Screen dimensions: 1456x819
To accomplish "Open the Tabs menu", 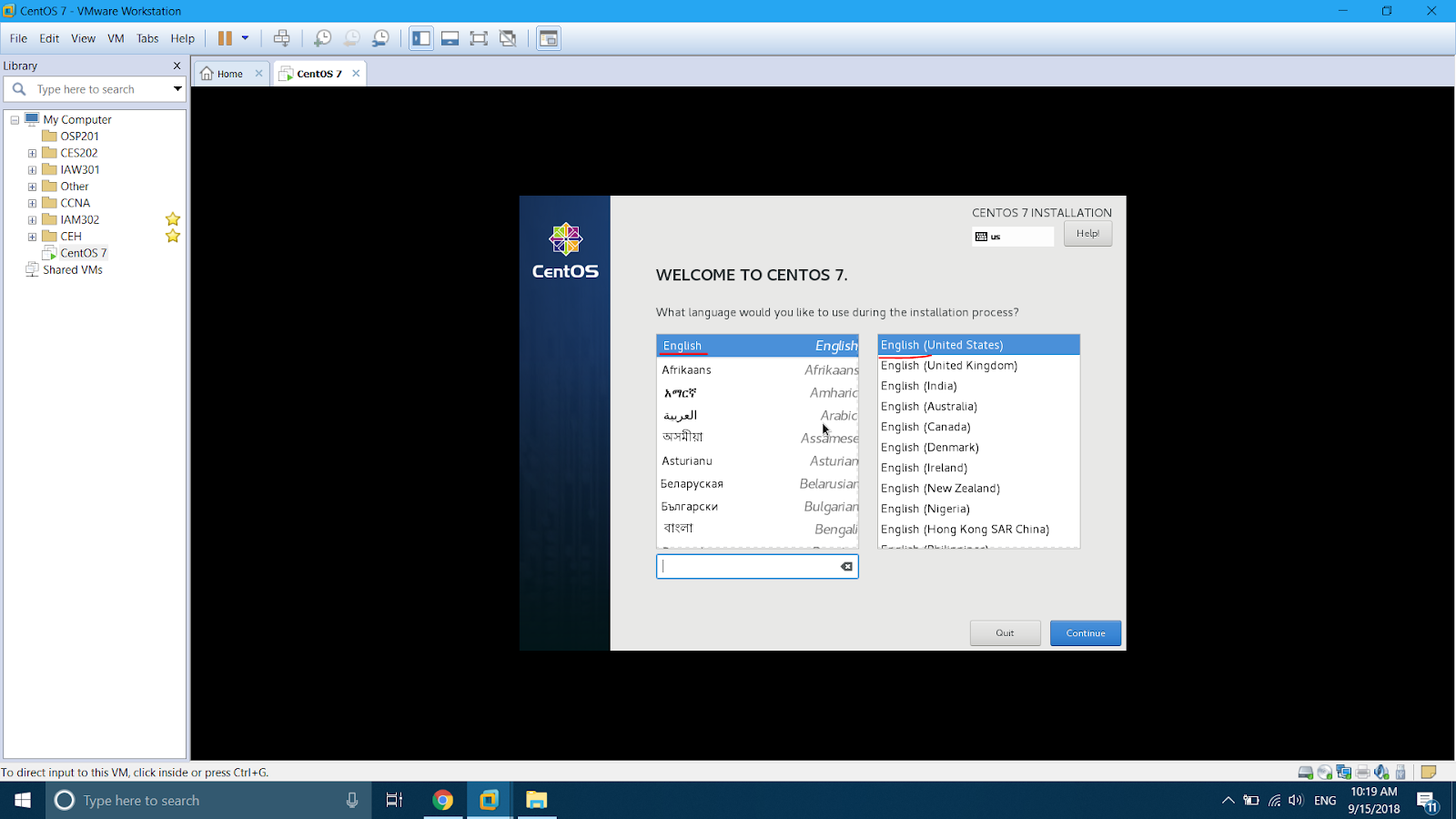I will (147, 38).
